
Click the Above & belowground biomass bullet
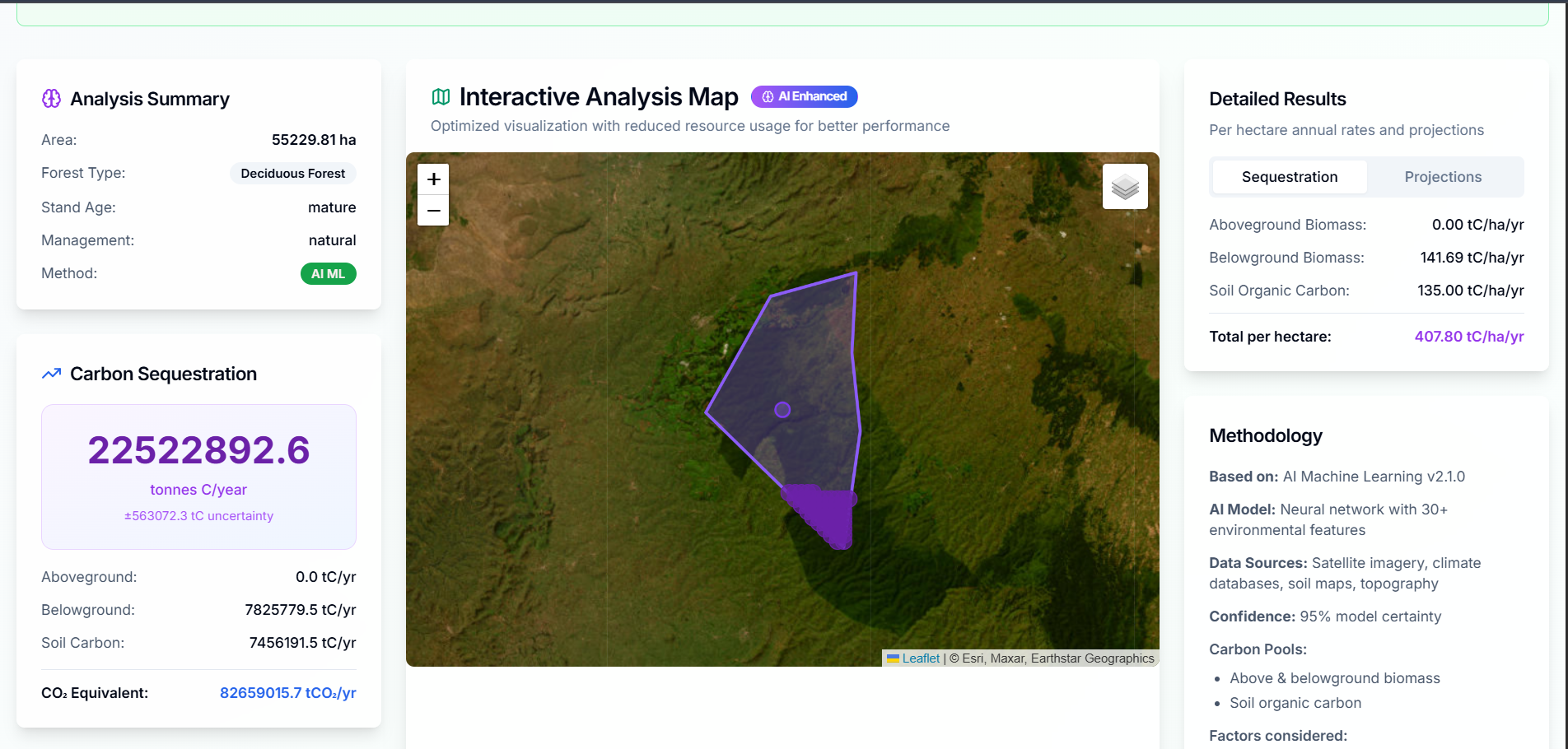tap(1335, 678)
